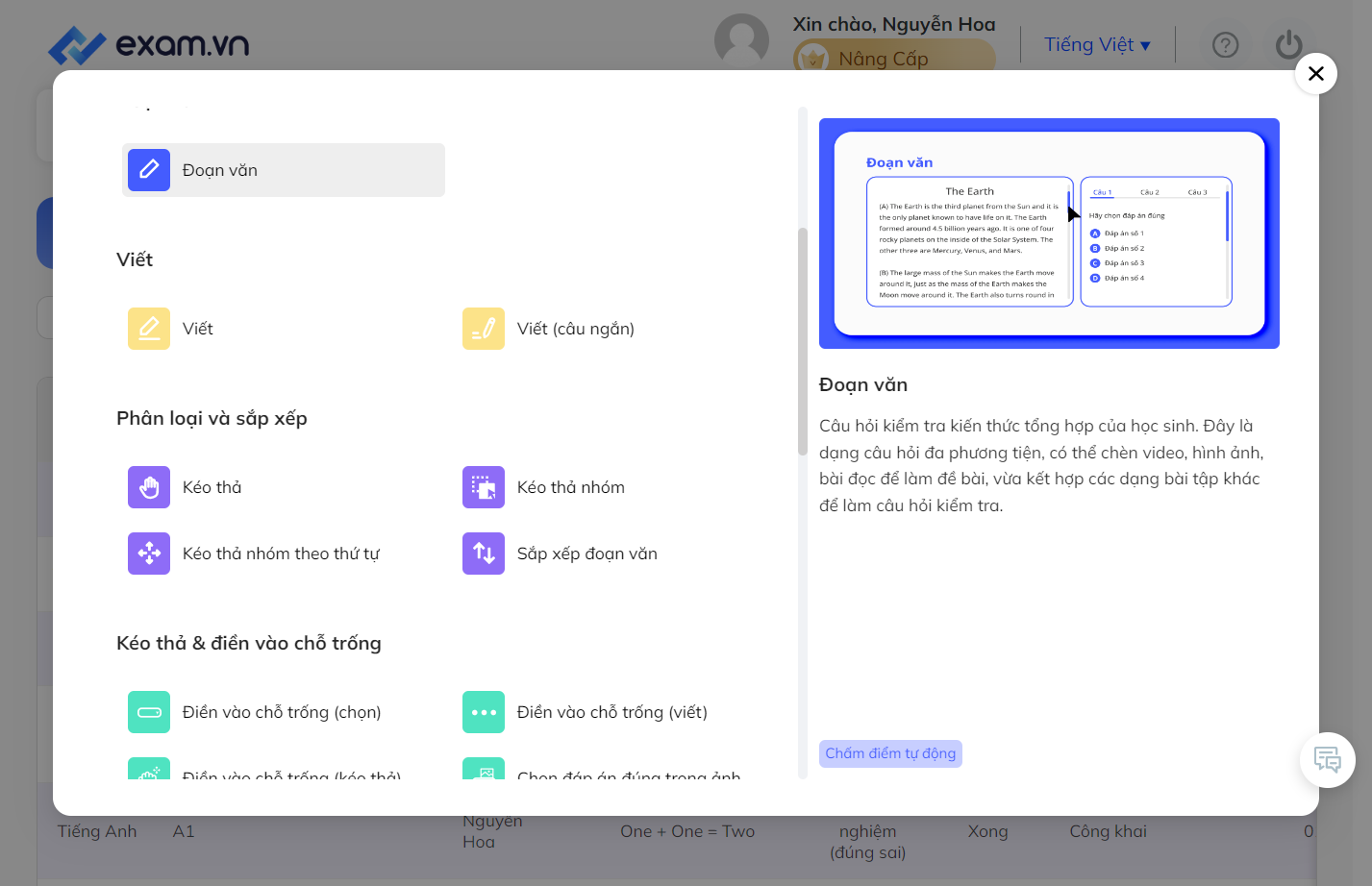The width and height of the screenshot is (1372, 886).
Task: Pick the Sắp xếp đoạn văn arrows icon
Action: click(484, 554)
